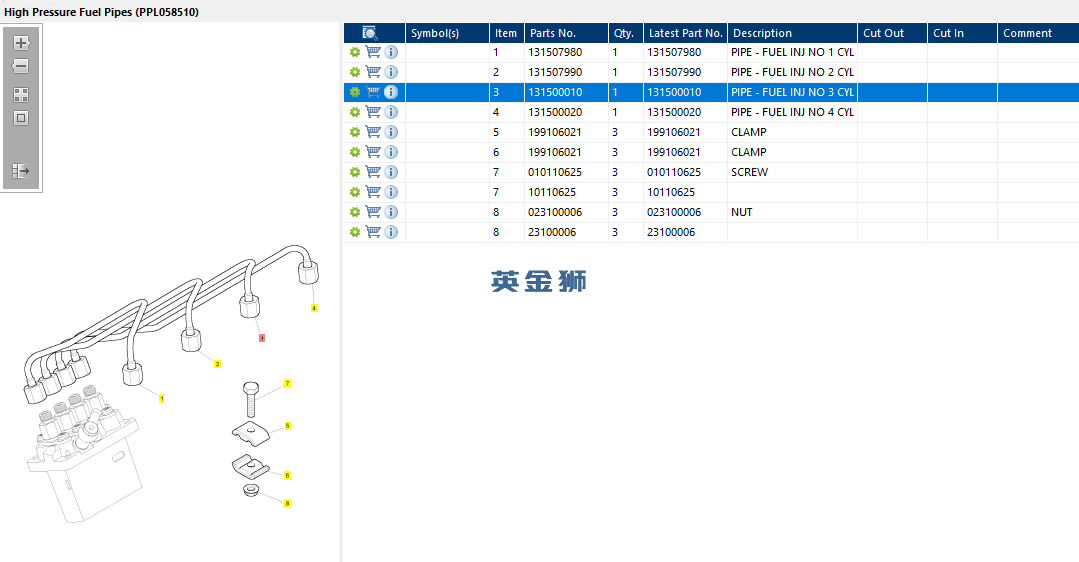
Task: Click the Comment column header
Action: point(1038,33)
